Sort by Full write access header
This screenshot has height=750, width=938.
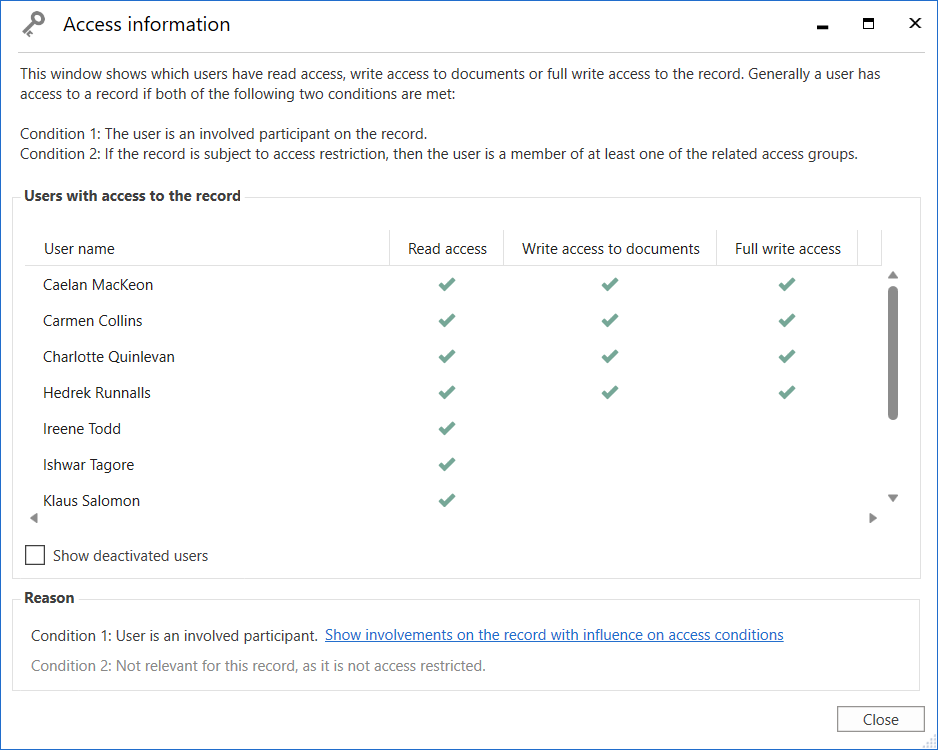pos(787,249)
